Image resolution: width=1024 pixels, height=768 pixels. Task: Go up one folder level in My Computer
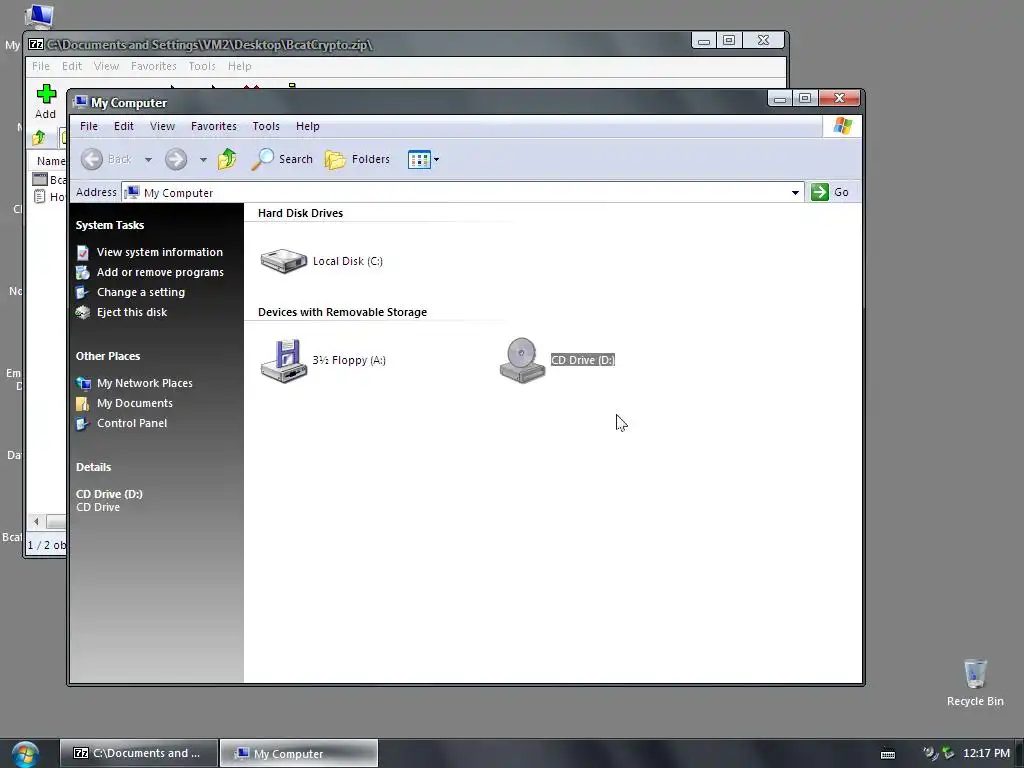pos(227,159)
